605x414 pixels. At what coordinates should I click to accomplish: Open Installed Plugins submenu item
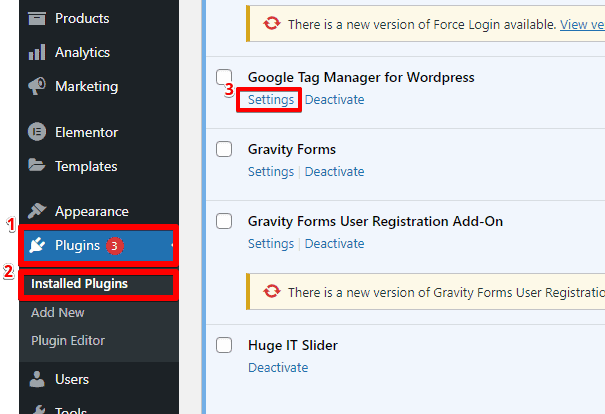[79, 284]
